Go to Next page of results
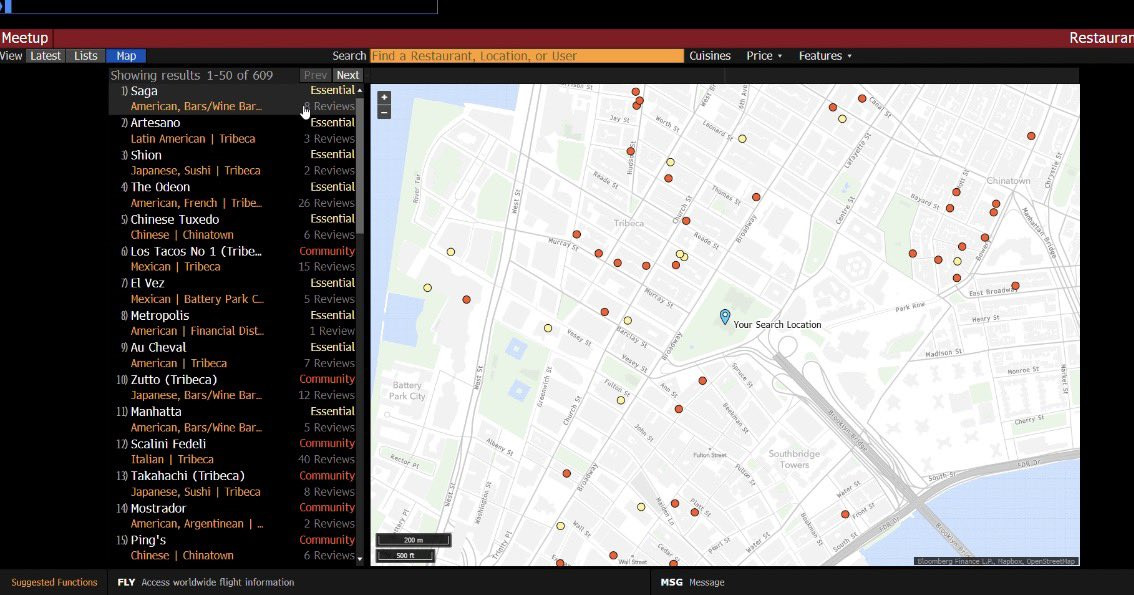 [347, 75]
